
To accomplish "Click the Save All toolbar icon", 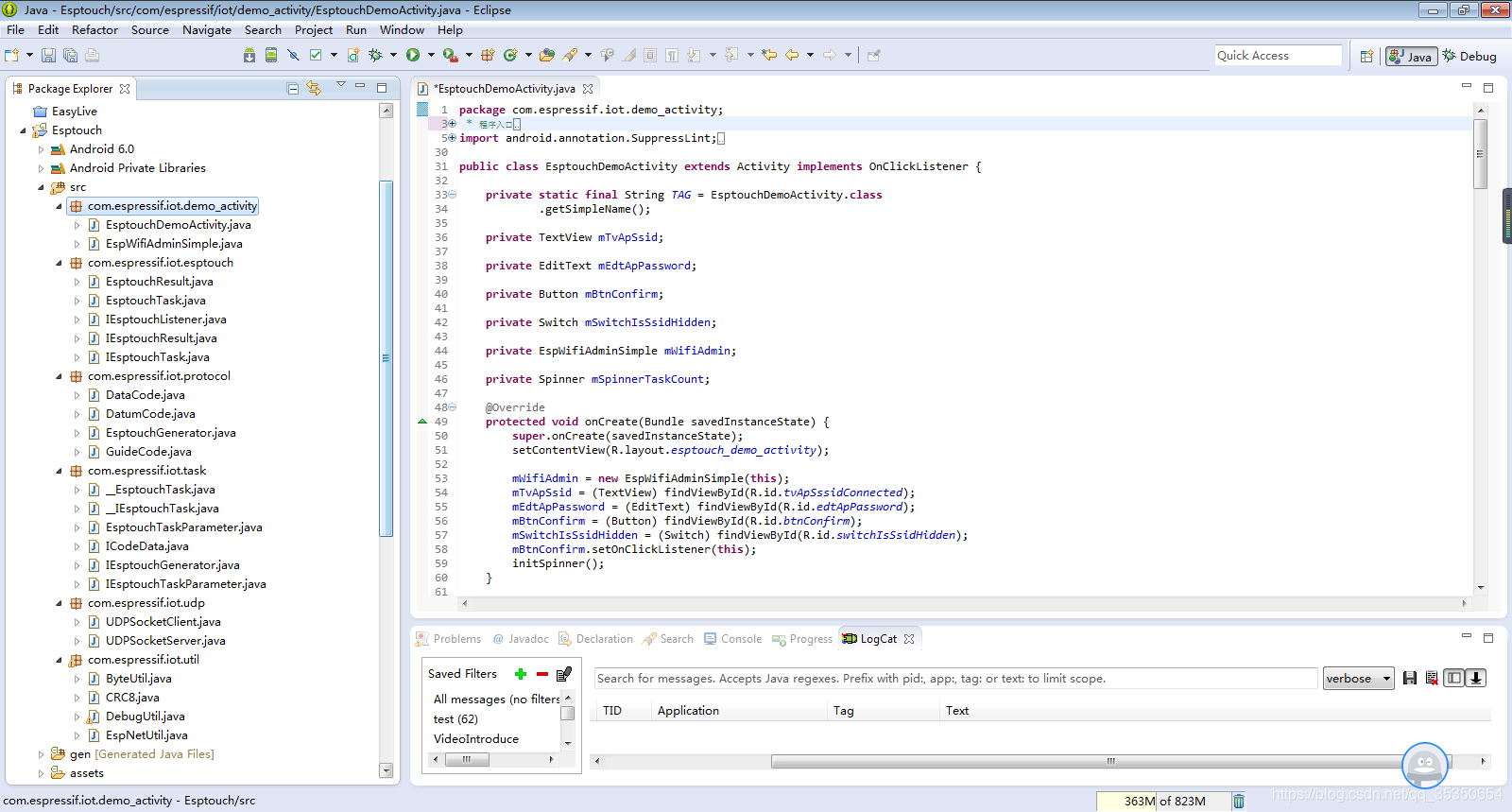I will point(70,56).
